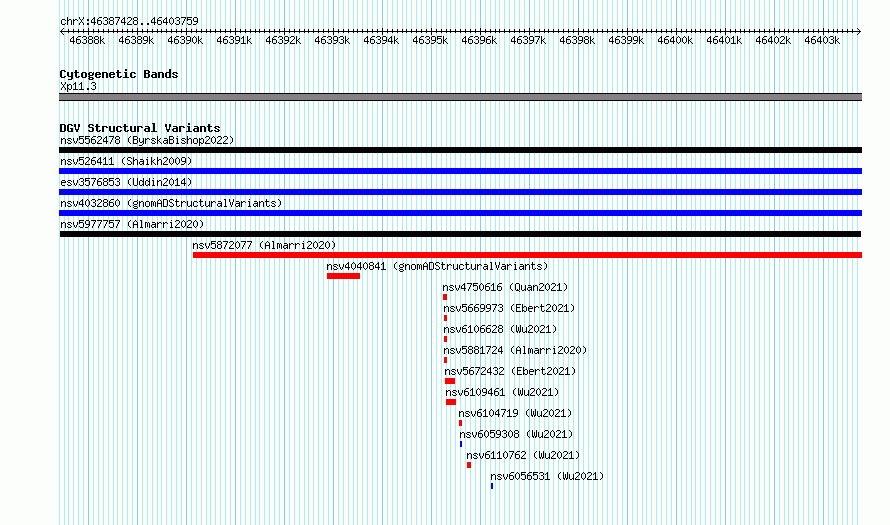
Task: Select the Xp11.3 band label
Action: click(x=78, y=86)
